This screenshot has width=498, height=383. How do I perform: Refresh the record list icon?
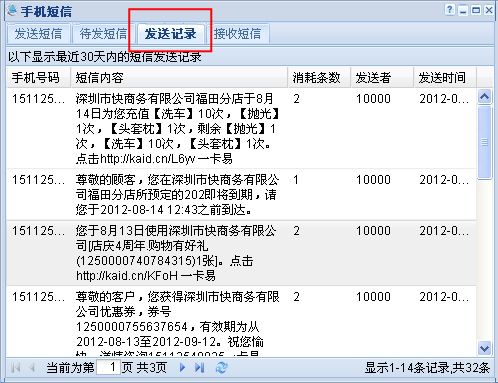click(x=221, y=368)
